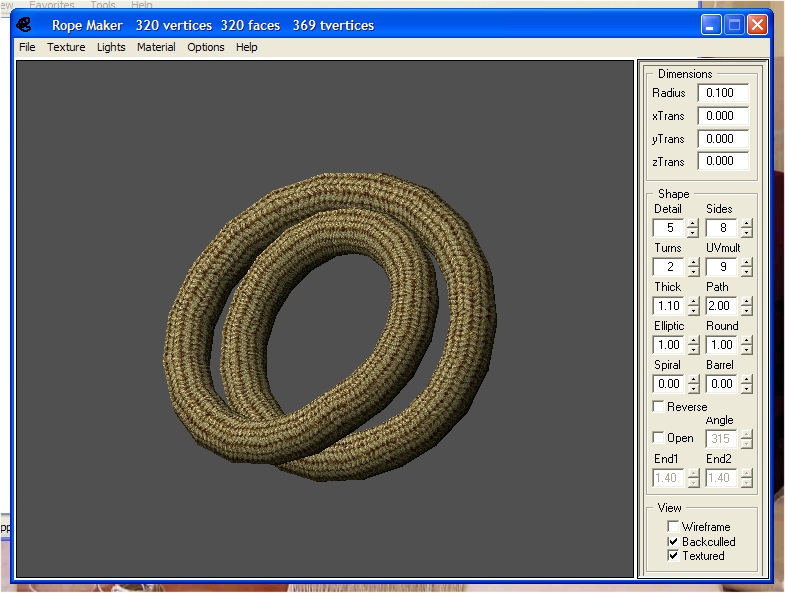
Task: Decrease the Thick value with down arrow
Action: [x=693, y=311]
